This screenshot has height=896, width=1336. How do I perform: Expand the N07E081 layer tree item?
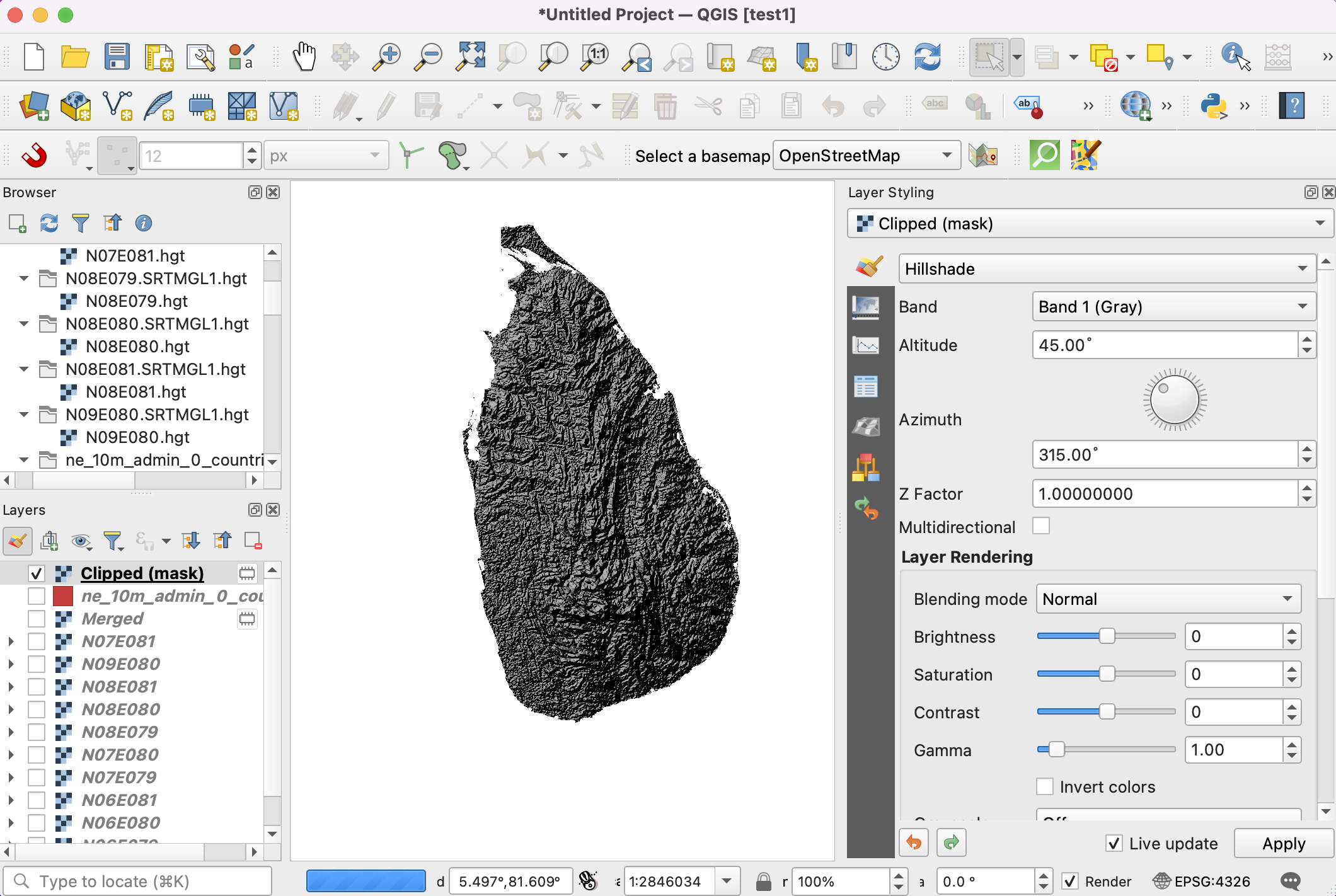11,641
